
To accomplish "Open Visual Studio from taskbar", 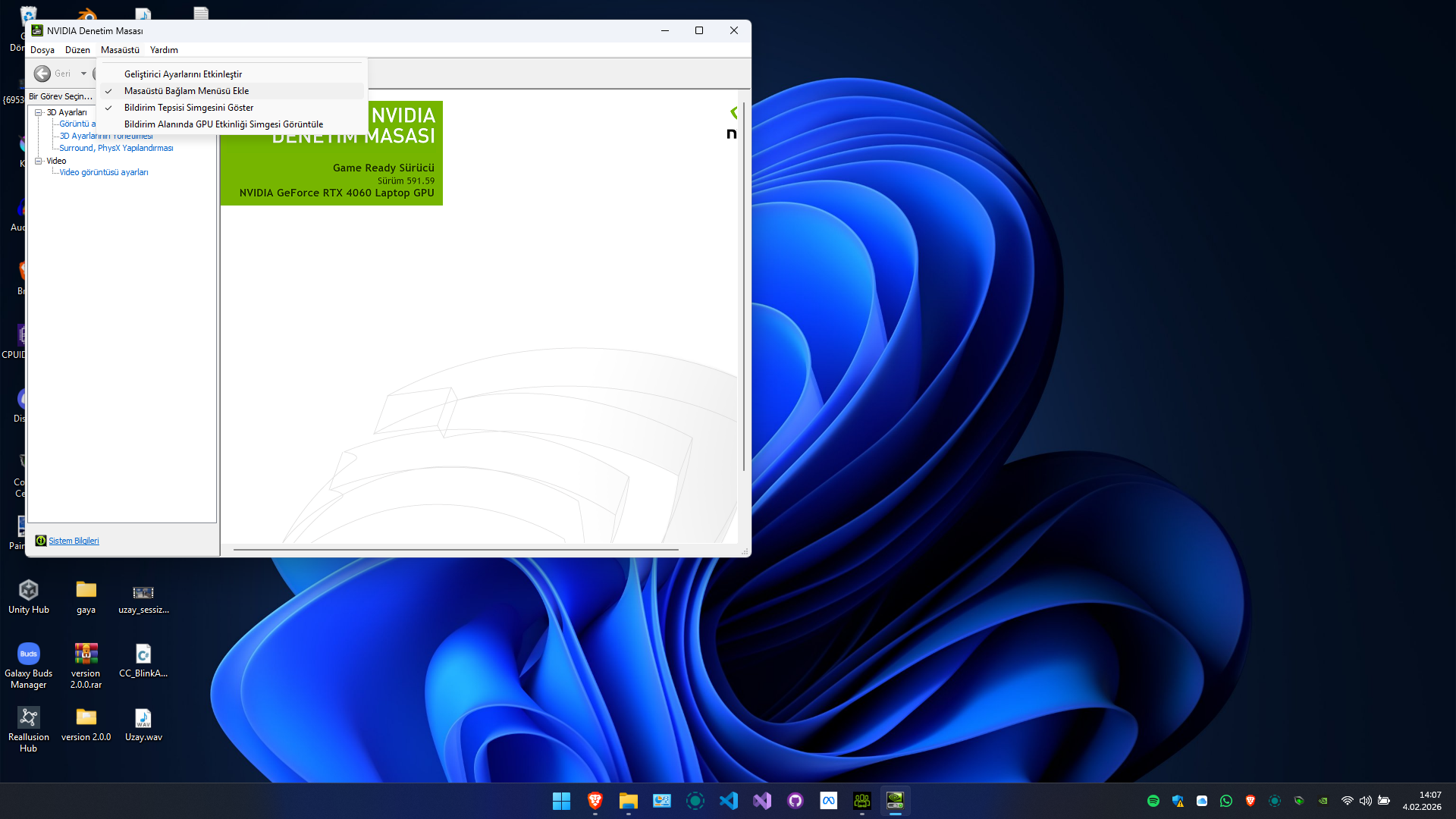I will pyautogui.click(x=762, y=801).
